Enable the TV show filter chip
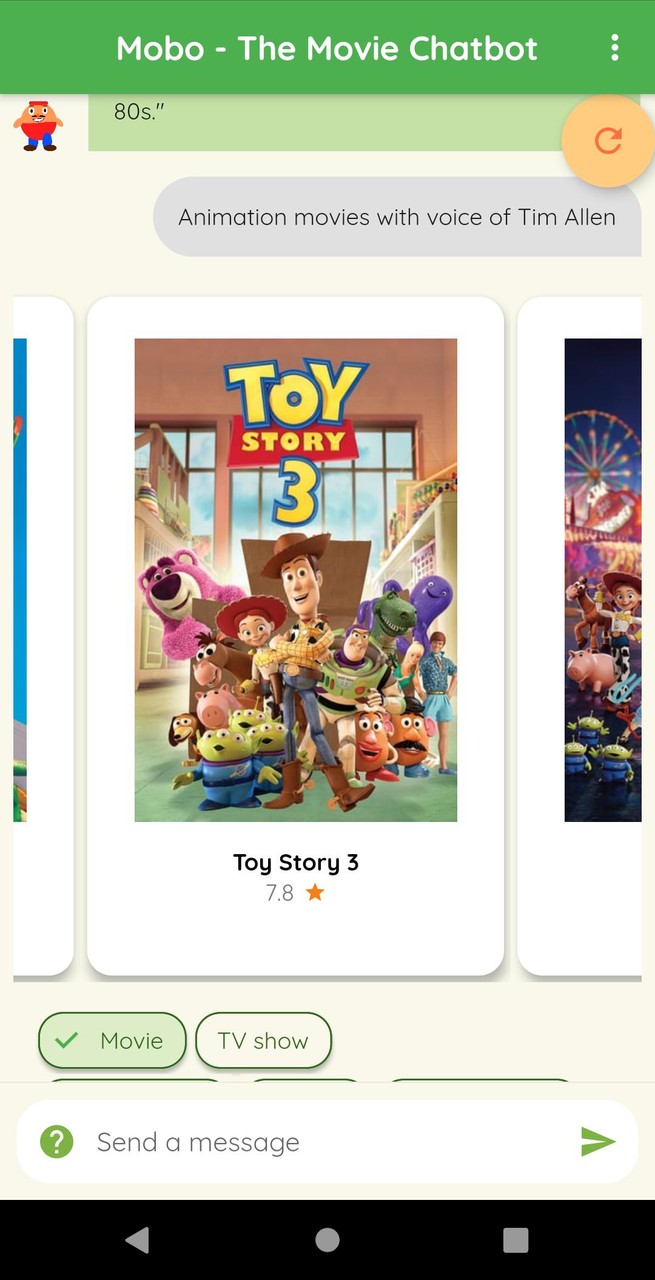 [263, 1040]
